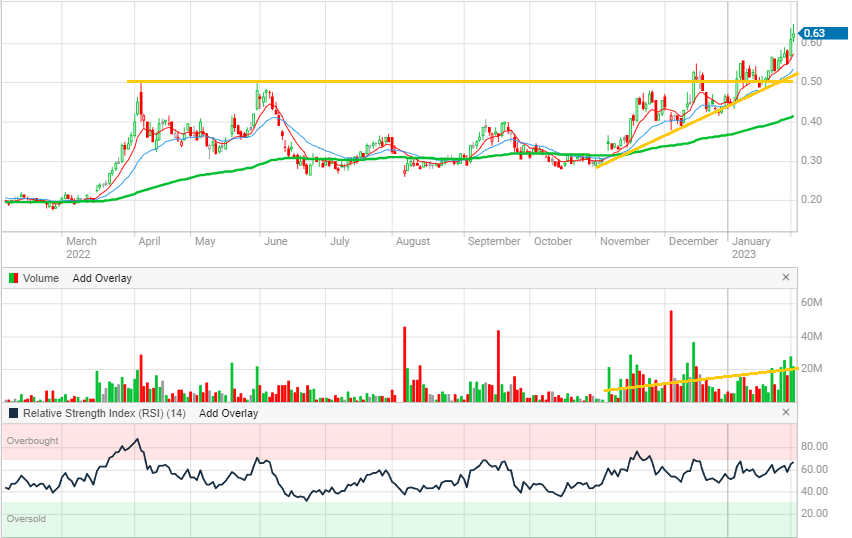Click the 80.00 RSI axis label
Image resolution: width=852 pixels, height=538 pixels.
[x=815, y=447]
